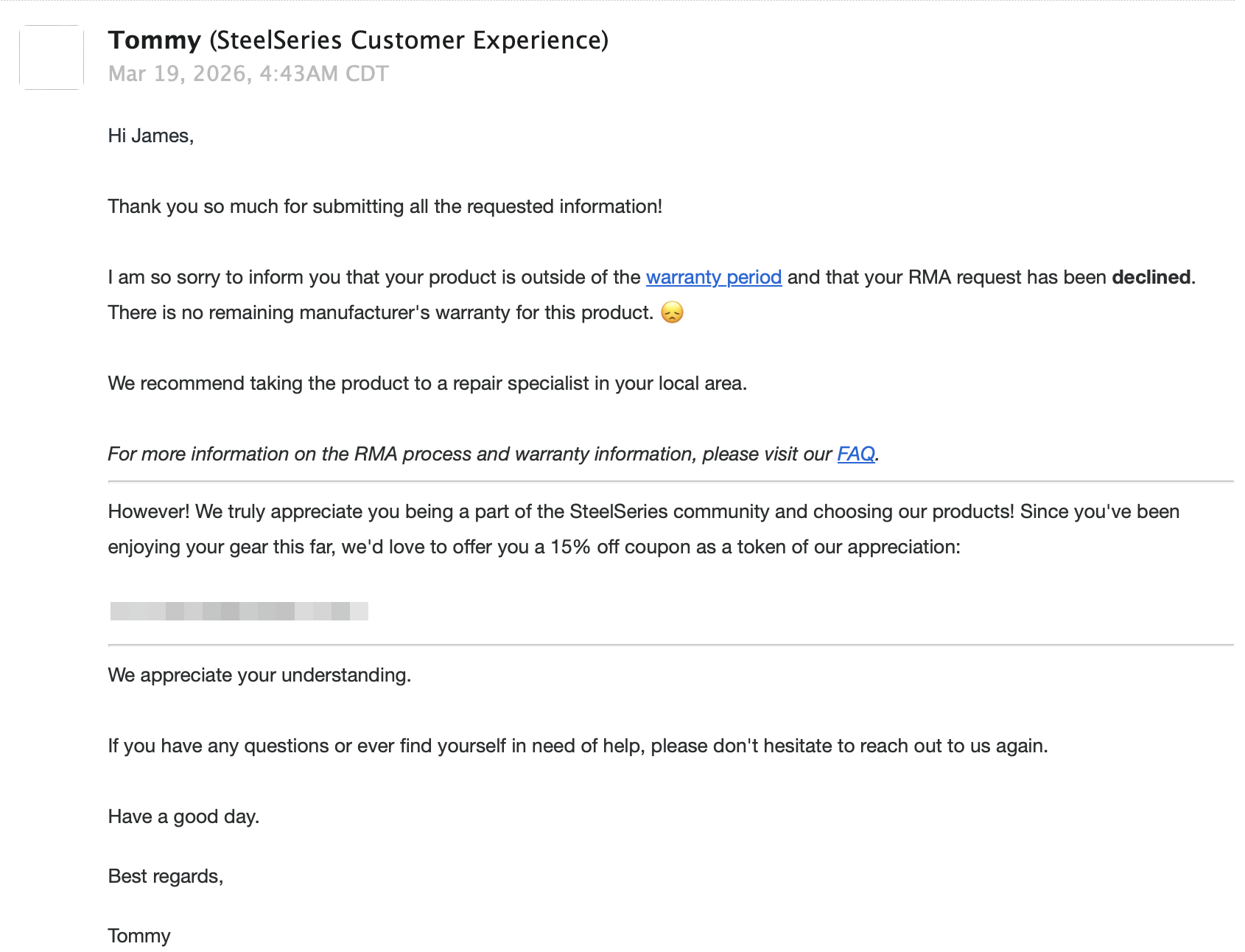Click the no remaining manufacturer's warranty sentence
This screenshot has width=1245, height=952.
pyautogui.click(x=380, y=312)
